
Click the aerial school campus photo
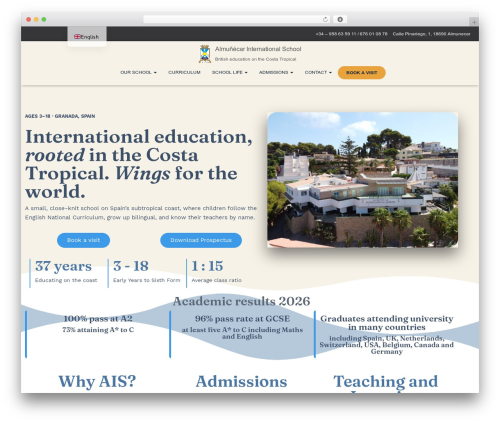[363, 180]
